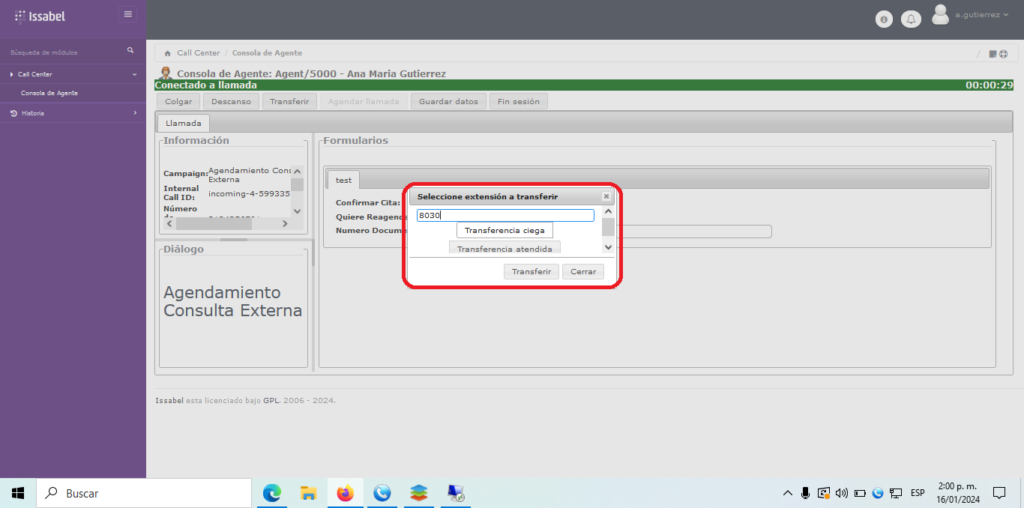Click the info icon in header
Image resolution: width=1024 pixels, height=508 pixels.
884,19
